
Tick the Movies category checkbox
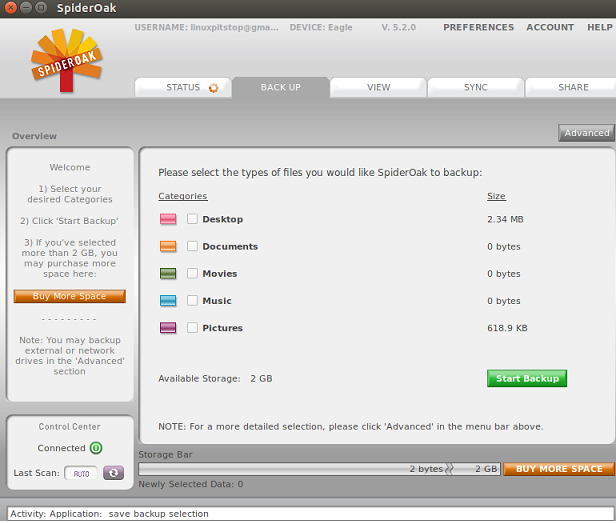coord(192,273)
